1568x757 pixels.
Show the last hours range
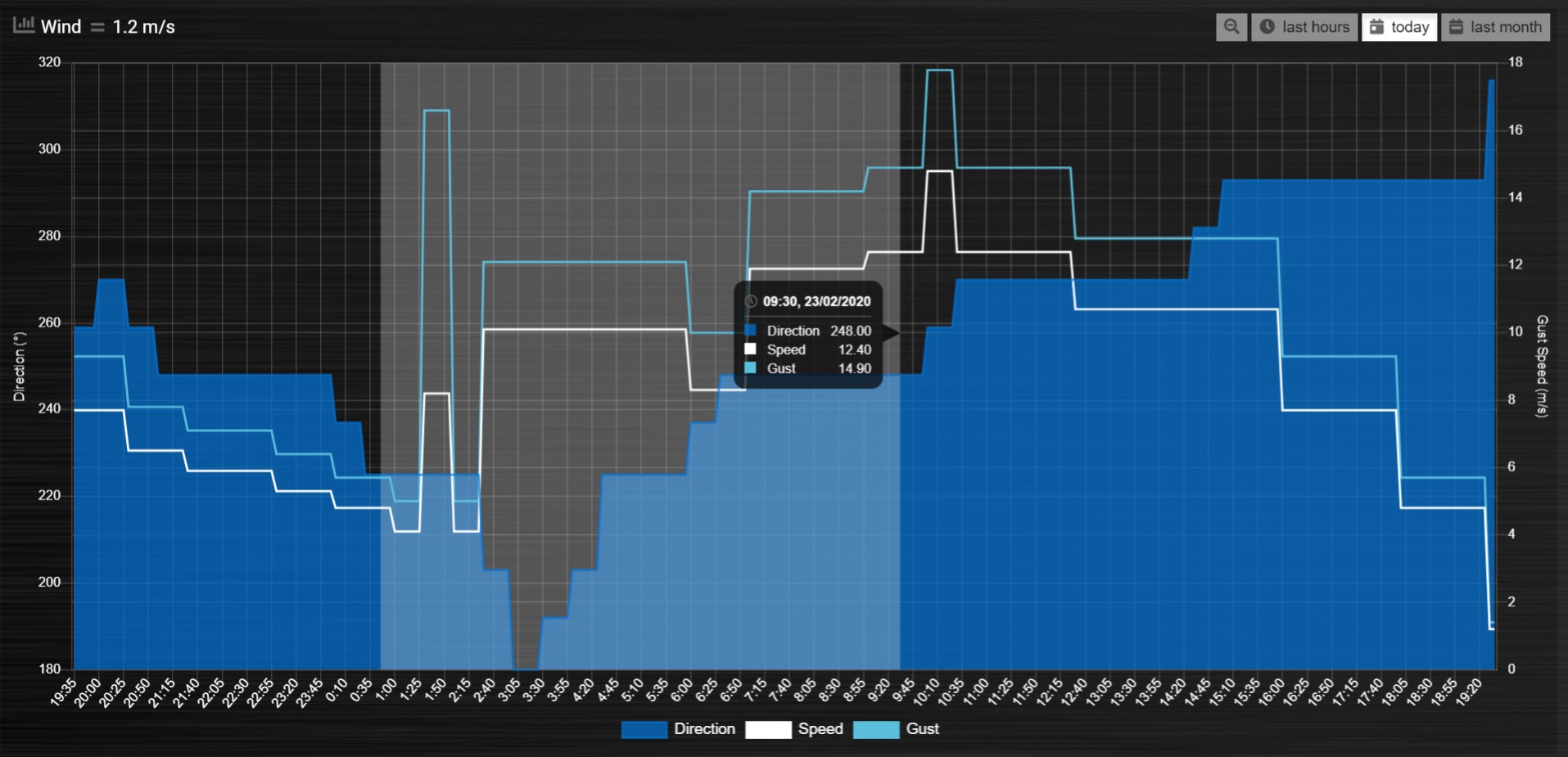coord(1304,26)
